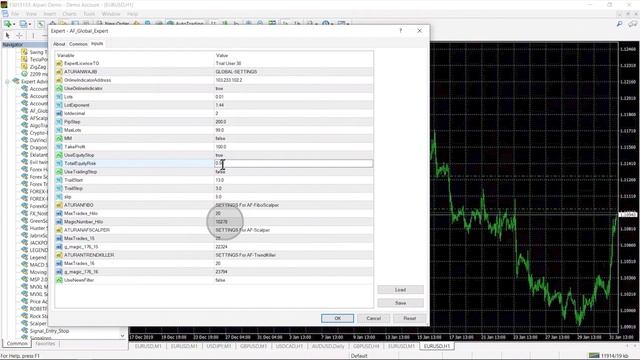Click the dialog help question mark button
Screen dimensions: 640x360
tap(400, 31)
